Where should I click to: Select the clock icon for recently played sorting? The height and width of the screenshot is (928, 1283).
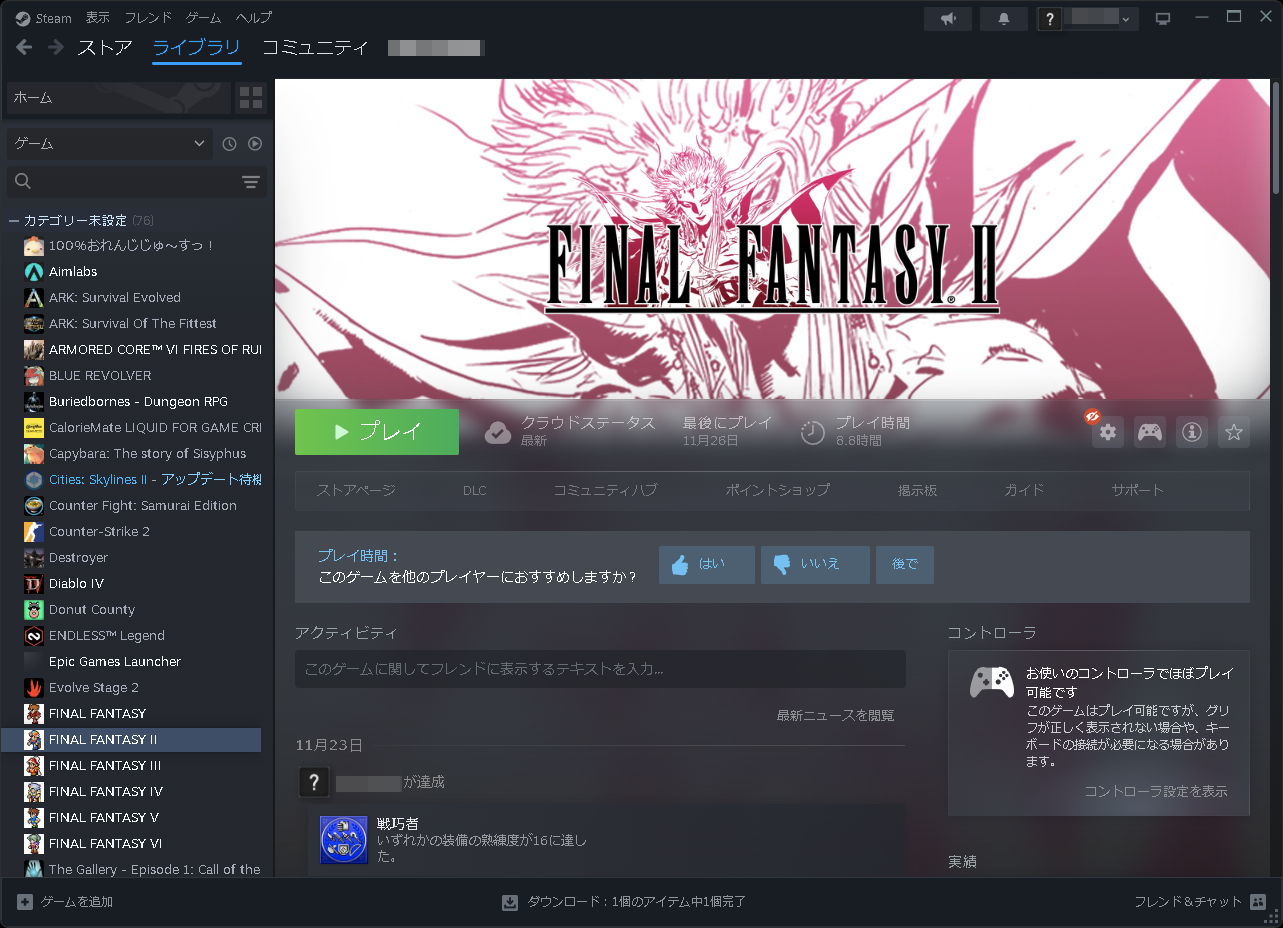coord(228,143)
